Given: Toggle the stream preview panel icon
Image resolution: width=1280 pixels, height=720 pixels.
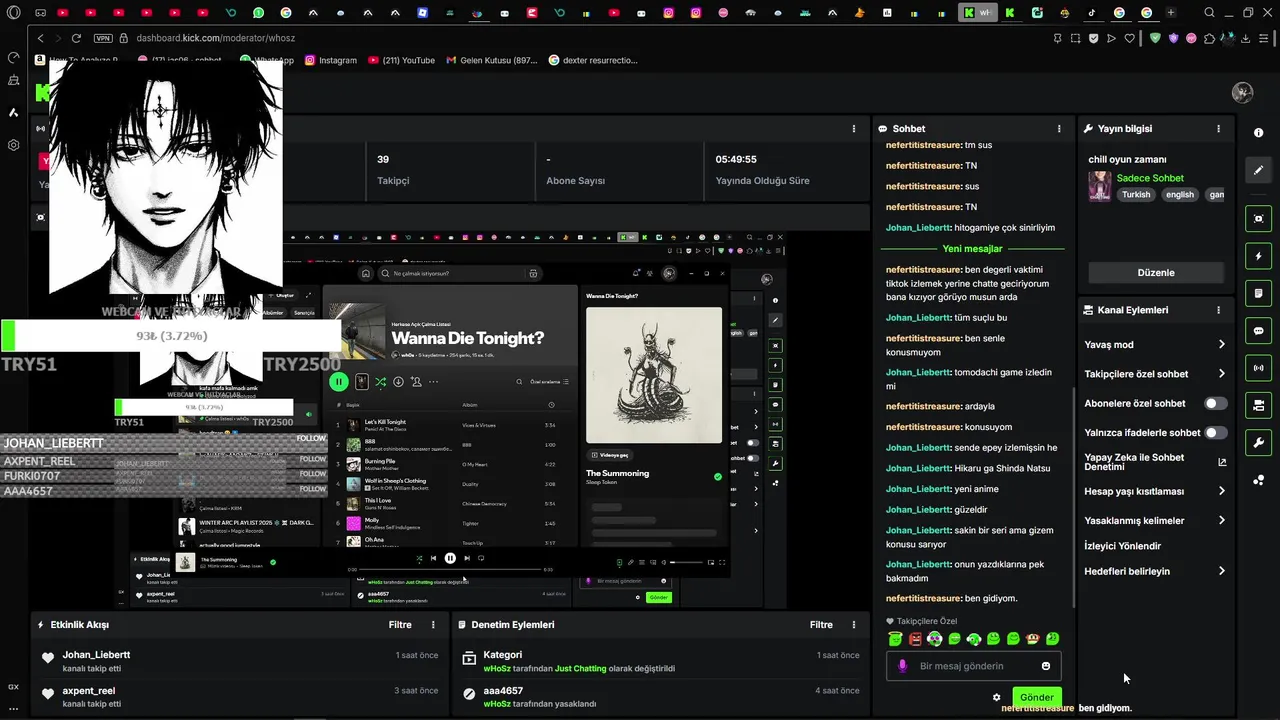Looking at the screenshot, I should pos(1258,218).
